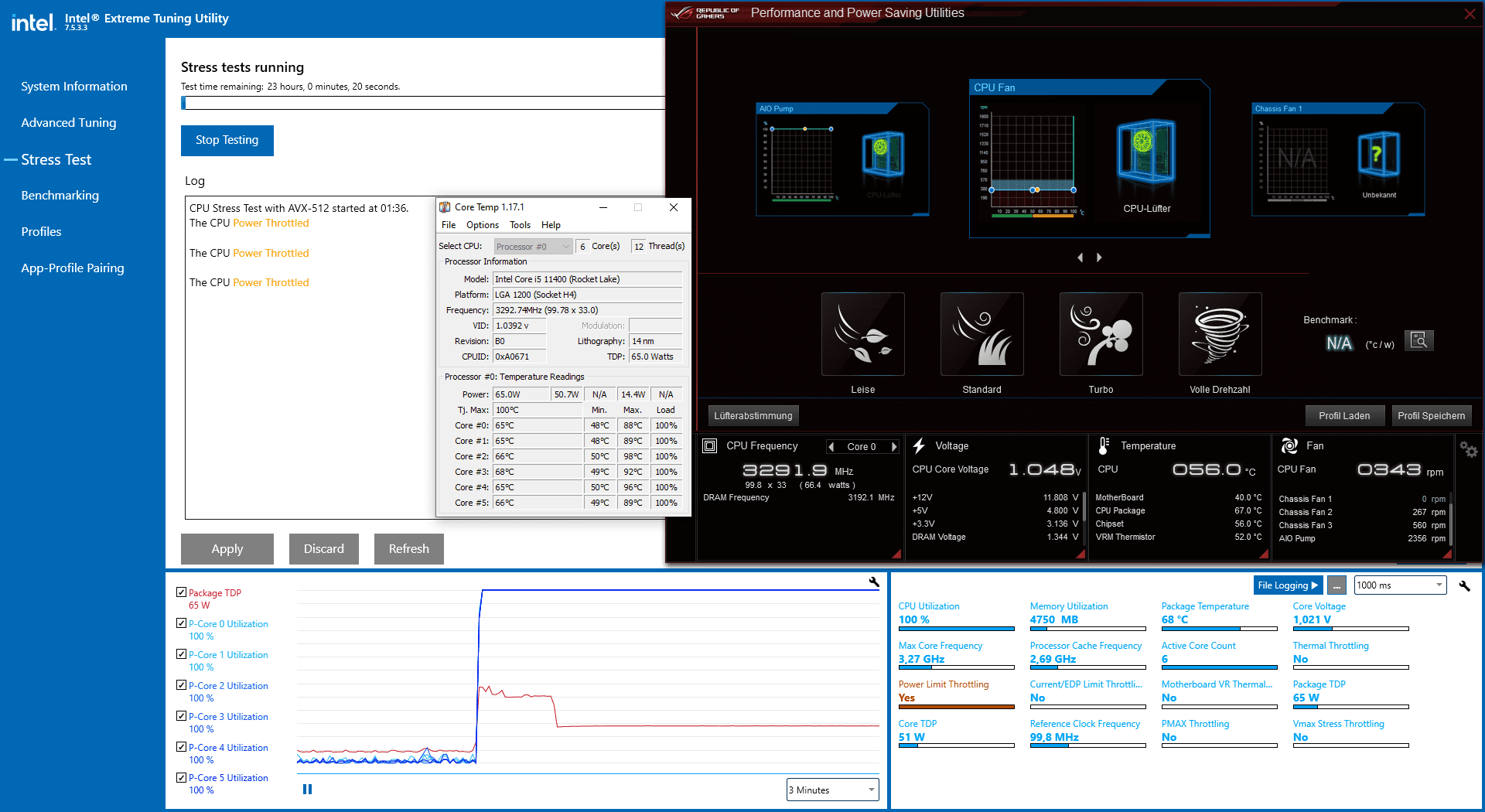Open the CPU-Lüfter fan case icon
Viewport: 1485px width, 812px height.
pos(1146,150)
